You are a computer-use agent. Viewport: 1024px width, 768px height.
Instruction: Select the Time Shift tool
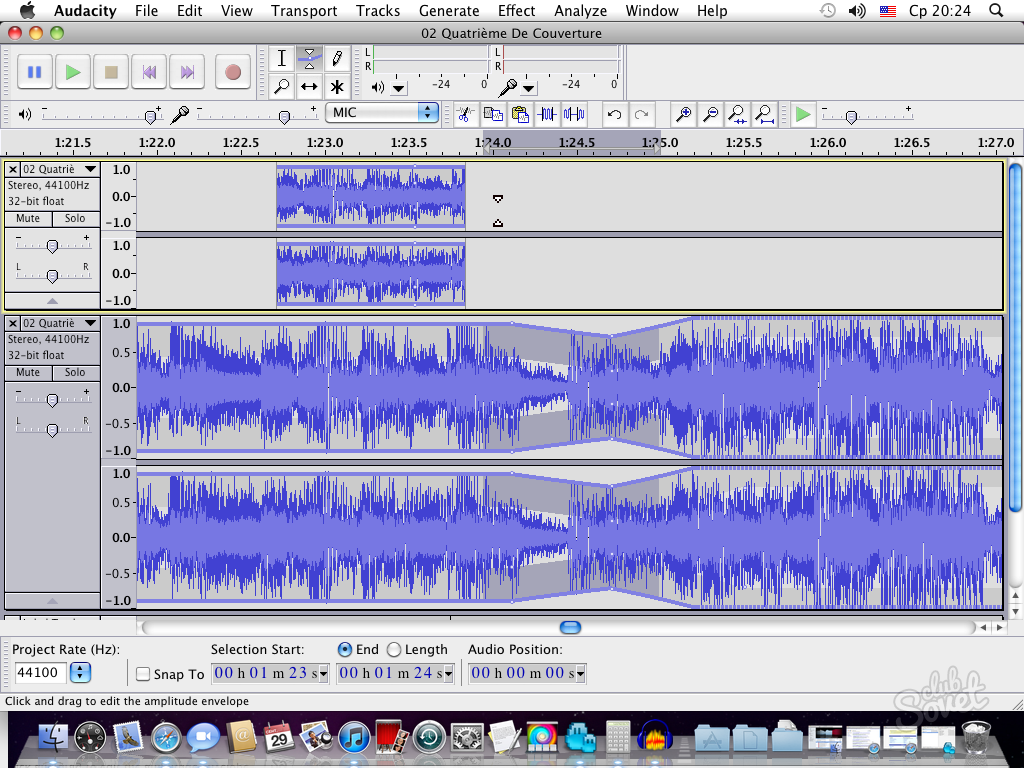[x=310, y=86]
